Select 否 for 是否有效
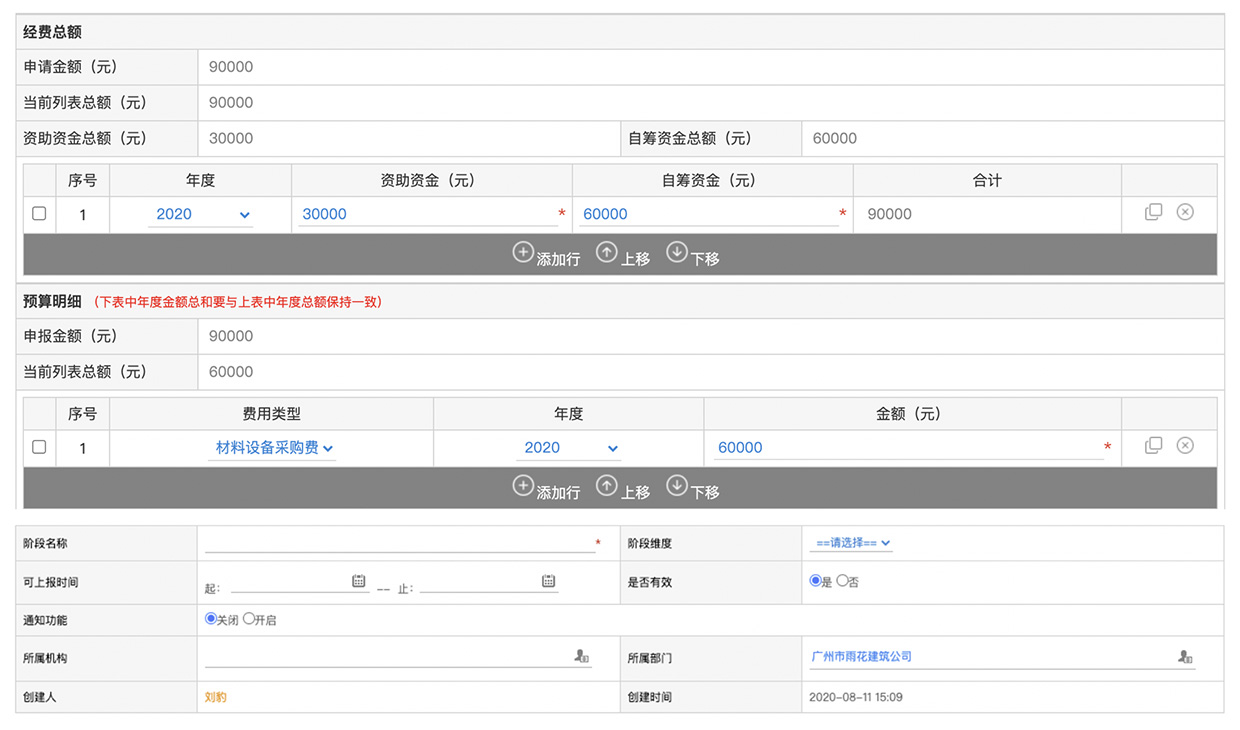The image size is (1240, 730). tap(842, 581)
